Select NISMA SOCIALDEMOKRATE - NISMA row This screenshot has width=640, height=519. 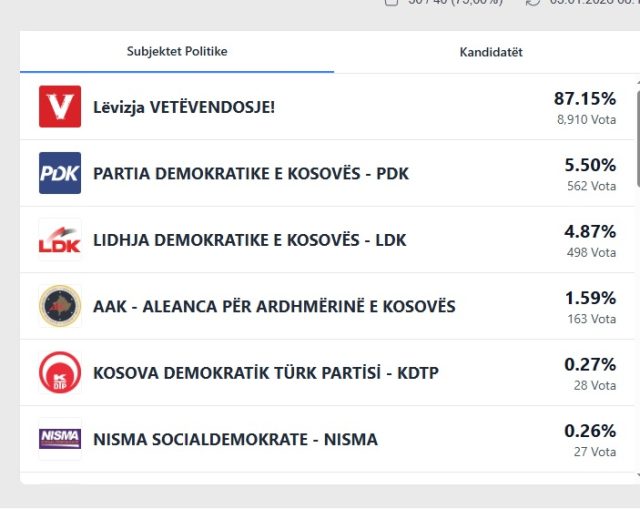click(x=235, y=439)
